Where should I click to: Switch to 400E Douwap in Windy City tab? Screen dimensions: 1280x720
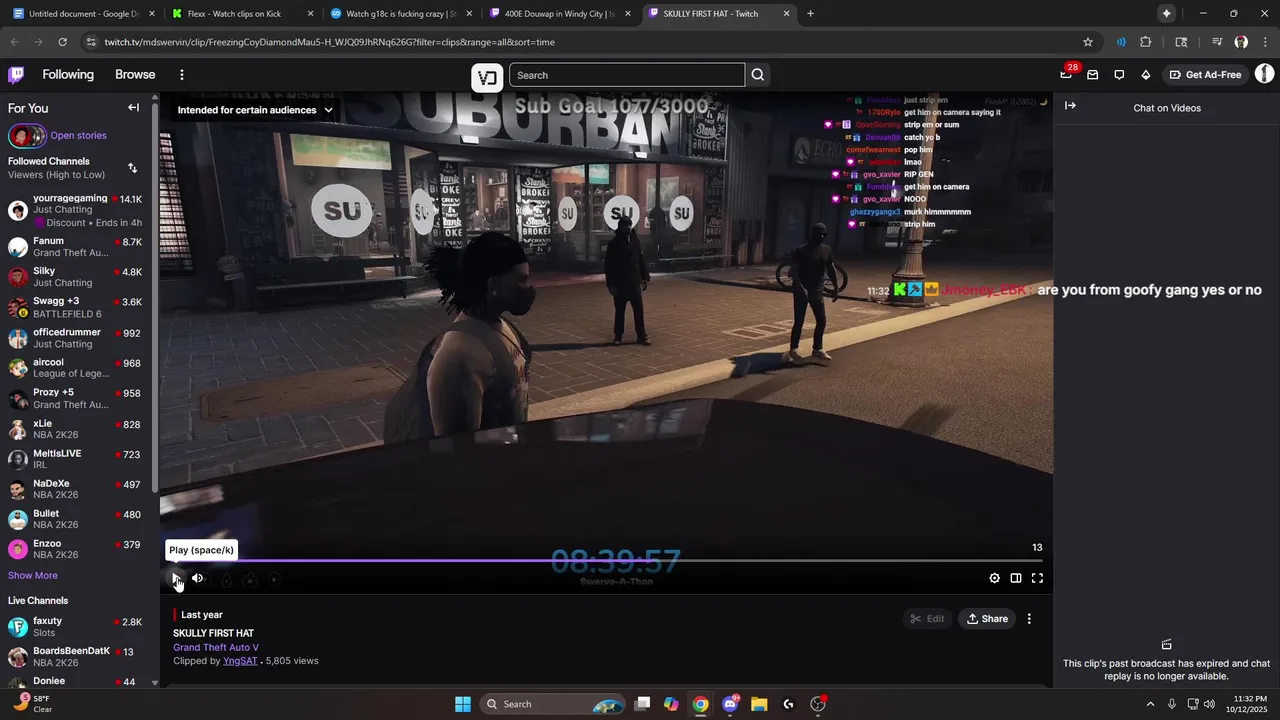559,14
